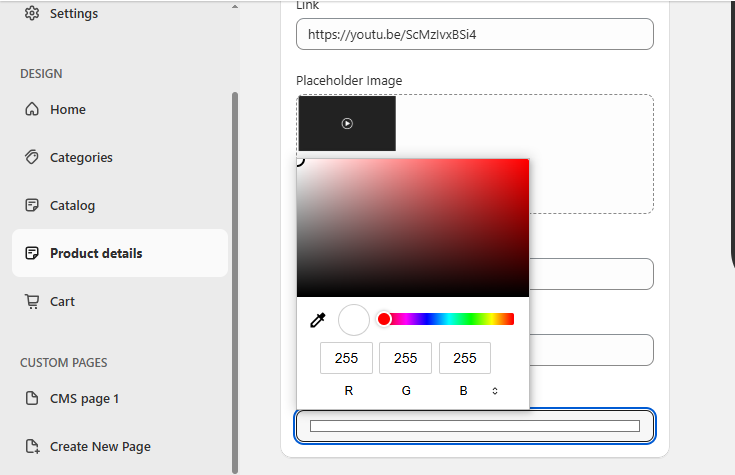Image resolution: width=735 pixels, height=475 pixels.
Task: Go to Home design page
Action: (68, 110)
